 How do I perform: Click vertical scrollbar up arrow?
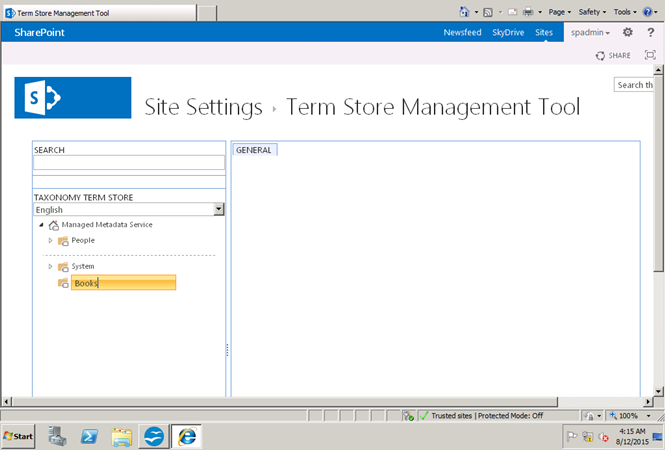click(x=658, y=70)
